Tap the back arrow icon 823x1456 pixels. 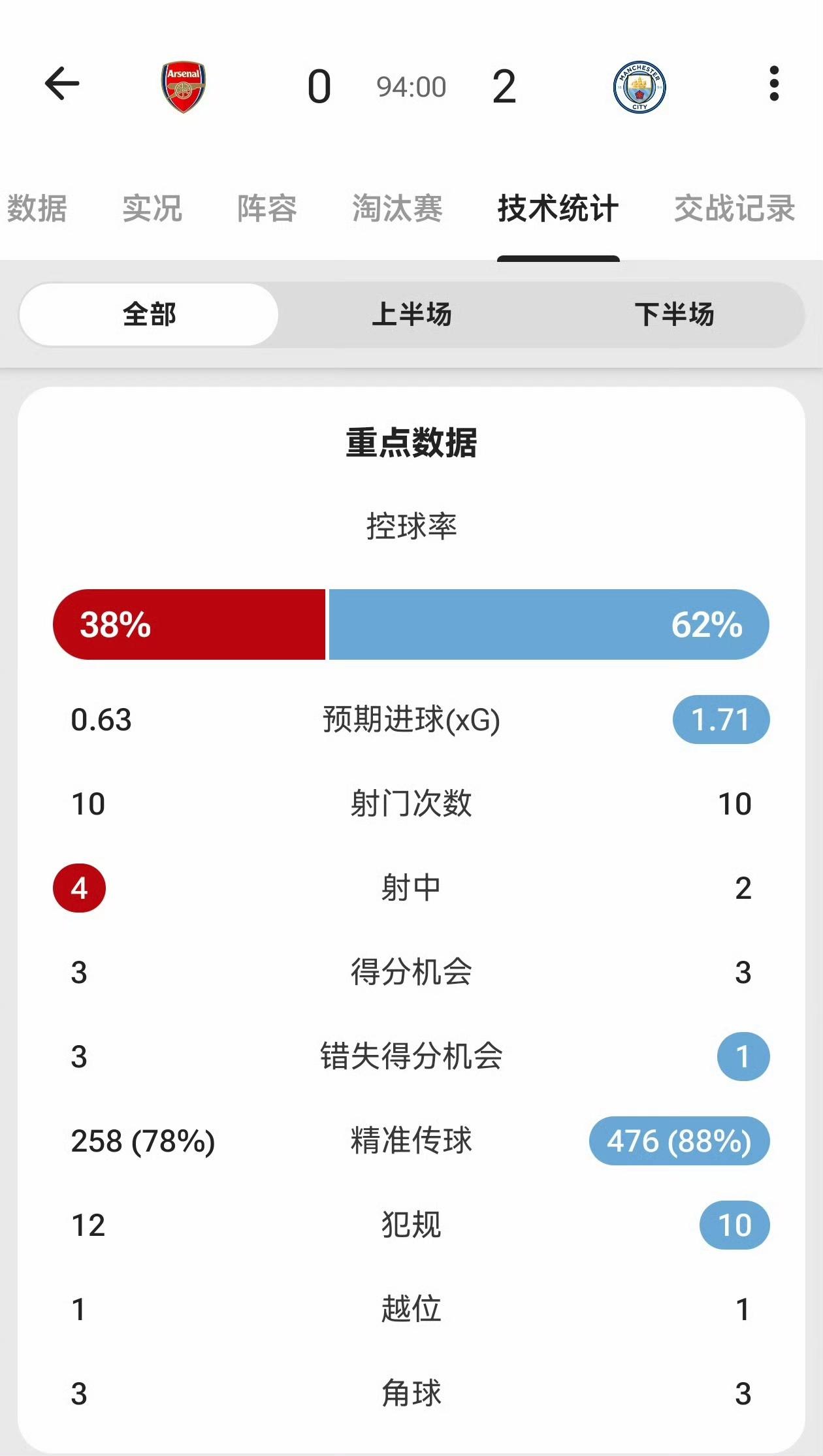click(x=62, y=84)
